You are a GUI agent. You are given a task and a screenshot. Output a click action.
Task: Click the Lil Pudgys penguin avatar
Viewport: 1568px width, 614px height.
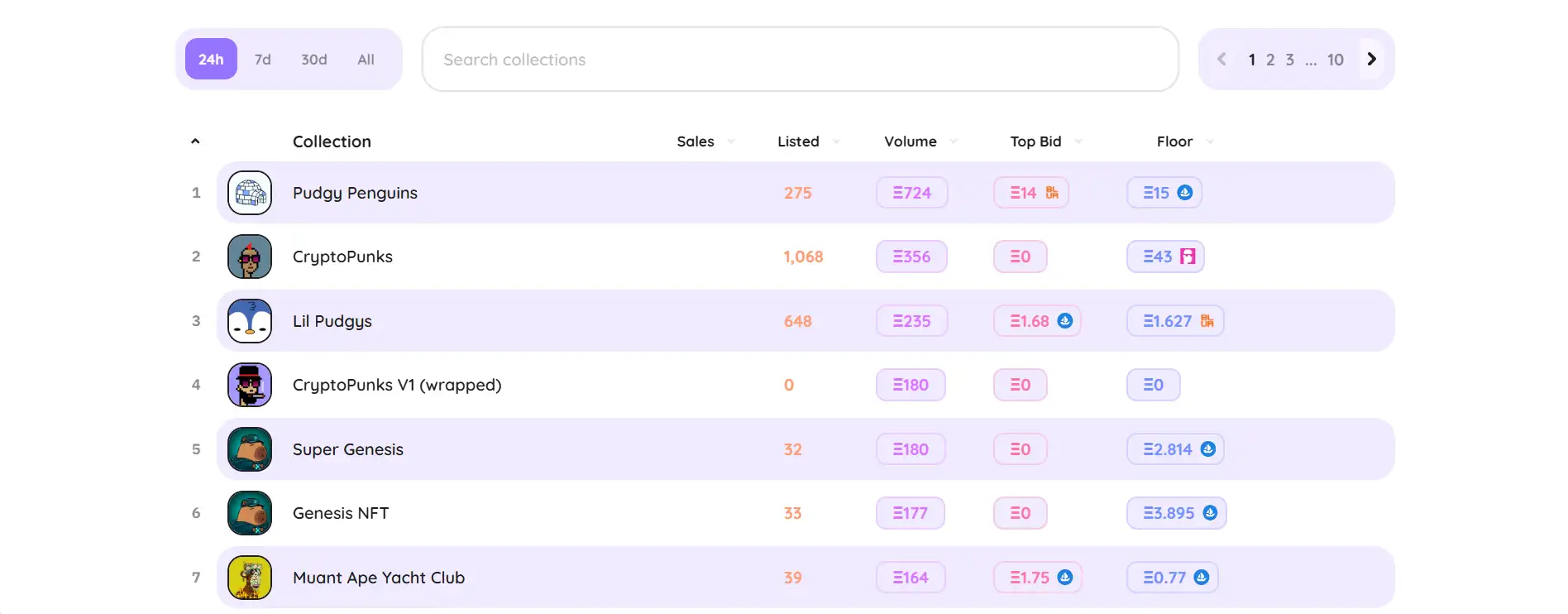250,321
